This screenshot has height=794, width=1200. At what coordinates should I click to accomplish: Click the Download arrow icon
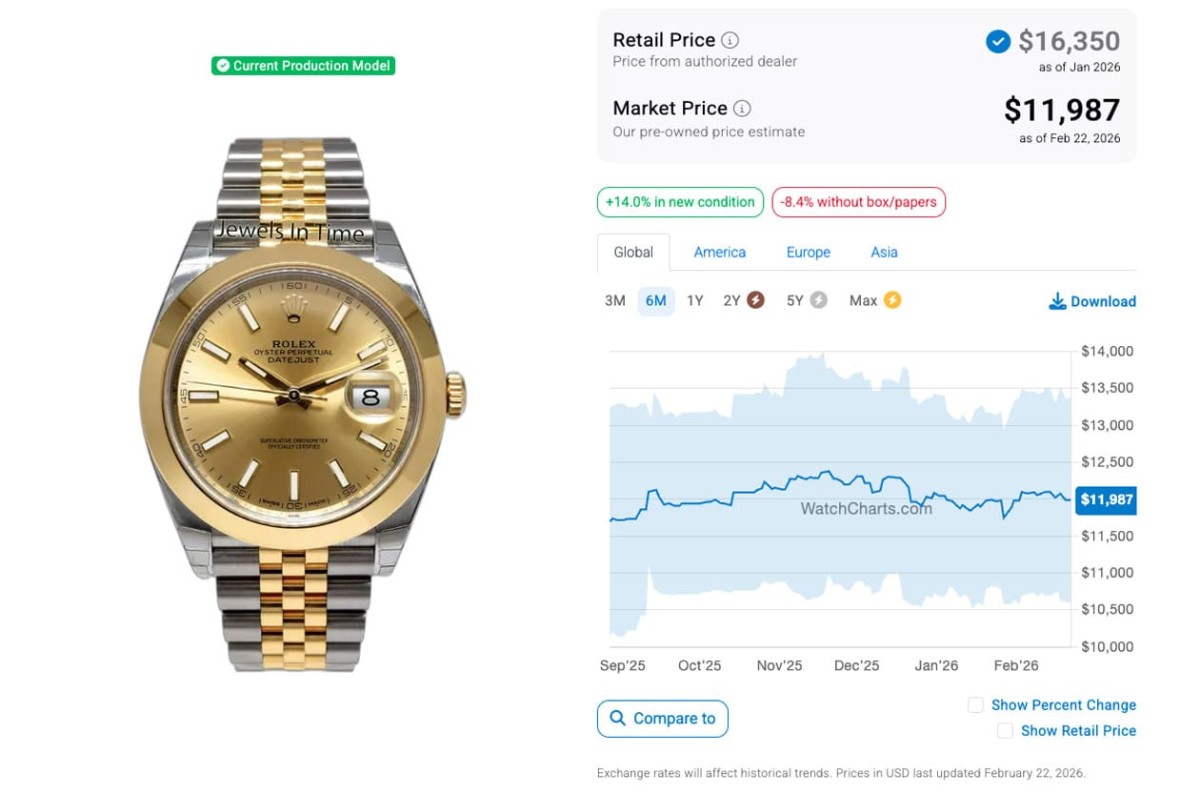pos(1057,301)
